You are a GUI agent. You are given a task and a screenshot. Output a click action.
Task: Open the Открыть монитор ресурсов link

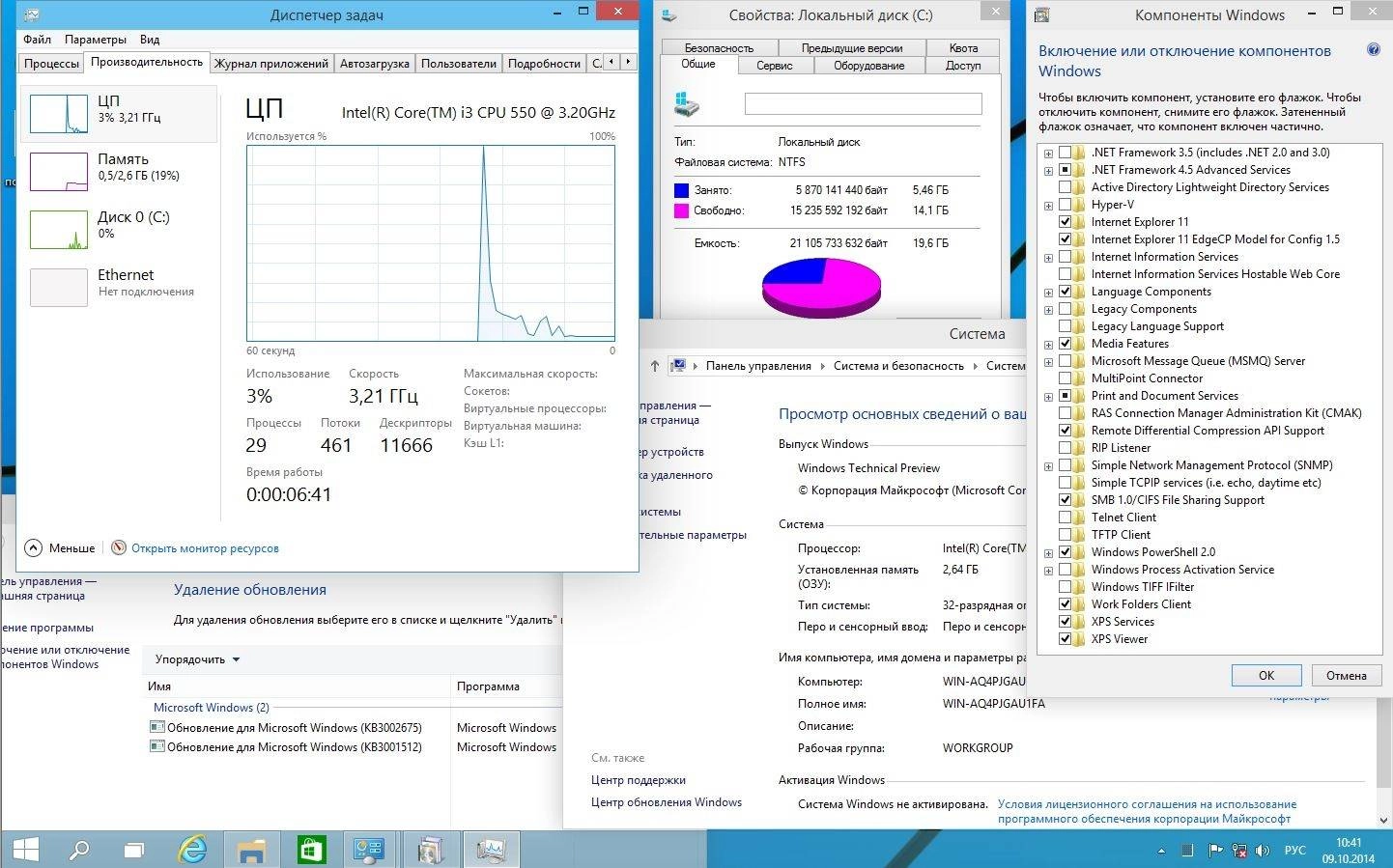pyautogui.click(x=205, y=548)
